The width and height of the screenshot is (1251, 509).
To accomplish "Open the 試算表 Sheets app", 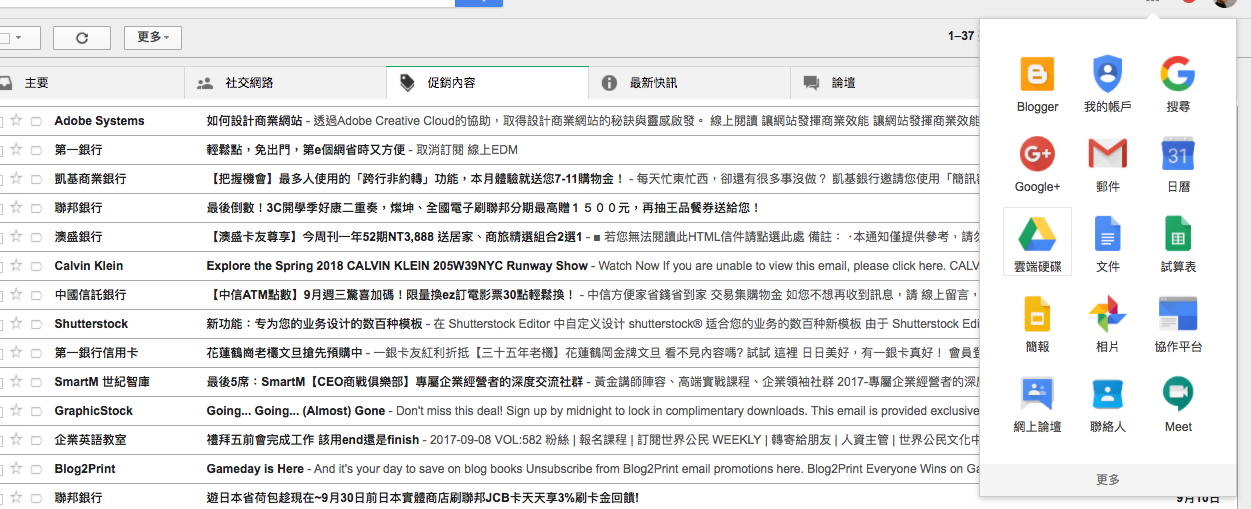I will [1178, 243].
